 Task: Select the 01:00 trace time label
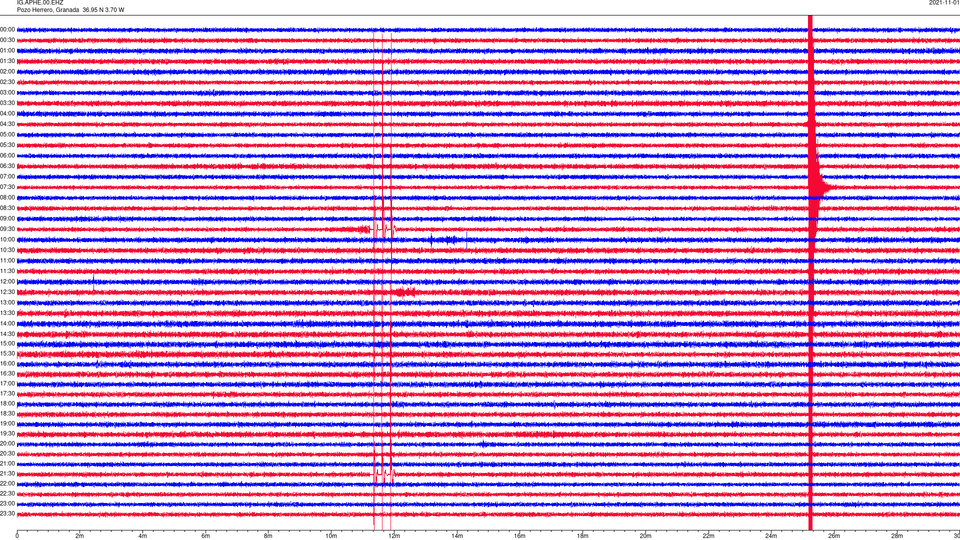click(8, 51)
